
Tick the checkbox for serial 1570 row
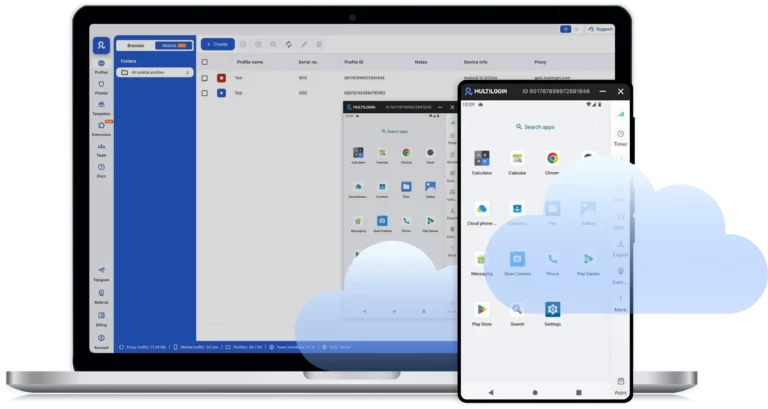pos(205,78)
